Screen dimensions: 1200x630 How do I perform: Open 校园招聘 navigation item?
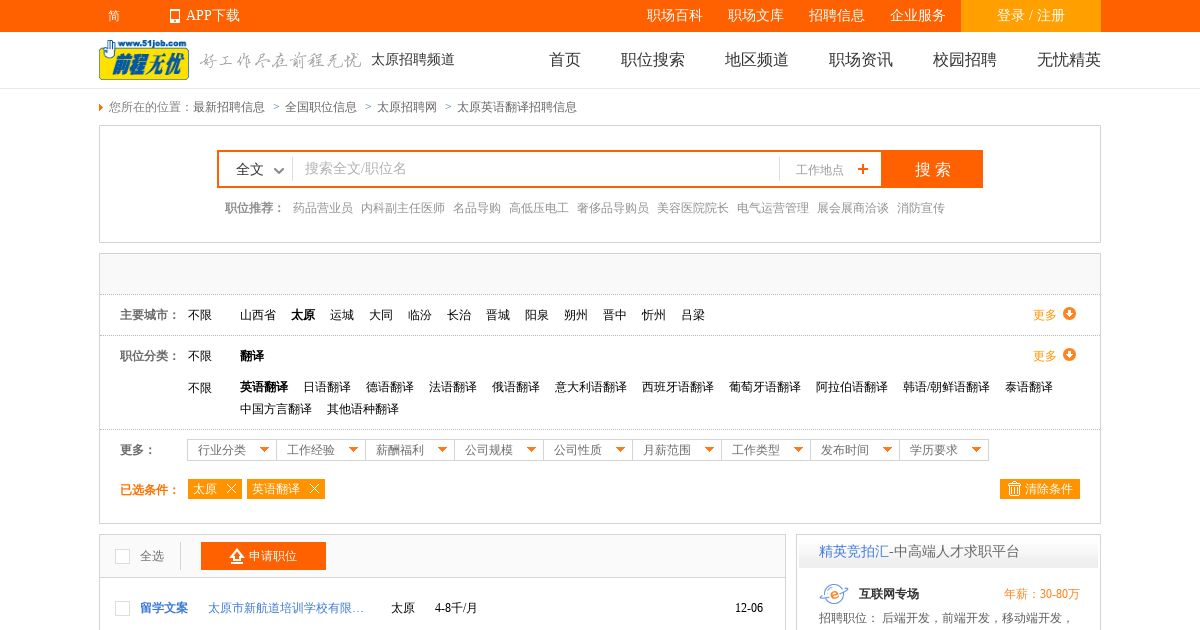point(965,60)
